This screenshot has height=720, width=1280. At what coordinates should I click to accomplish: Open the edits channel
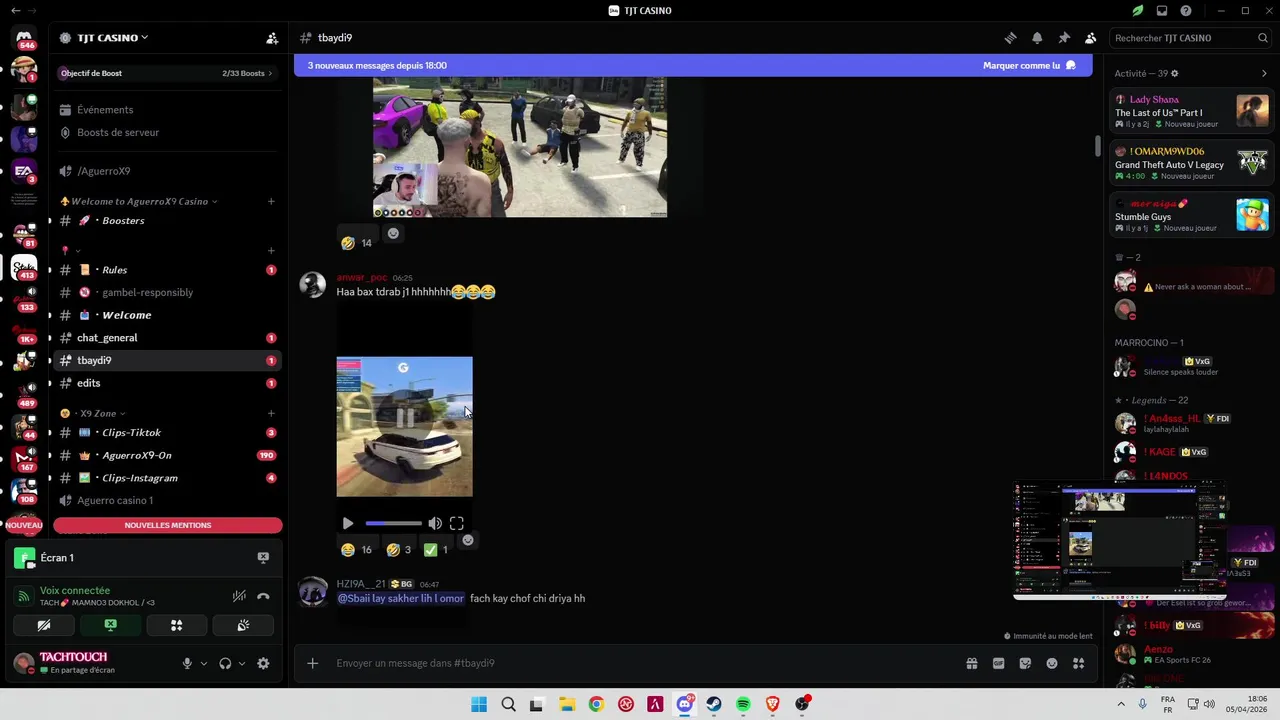pyautogui.click(x=167, y=383)
